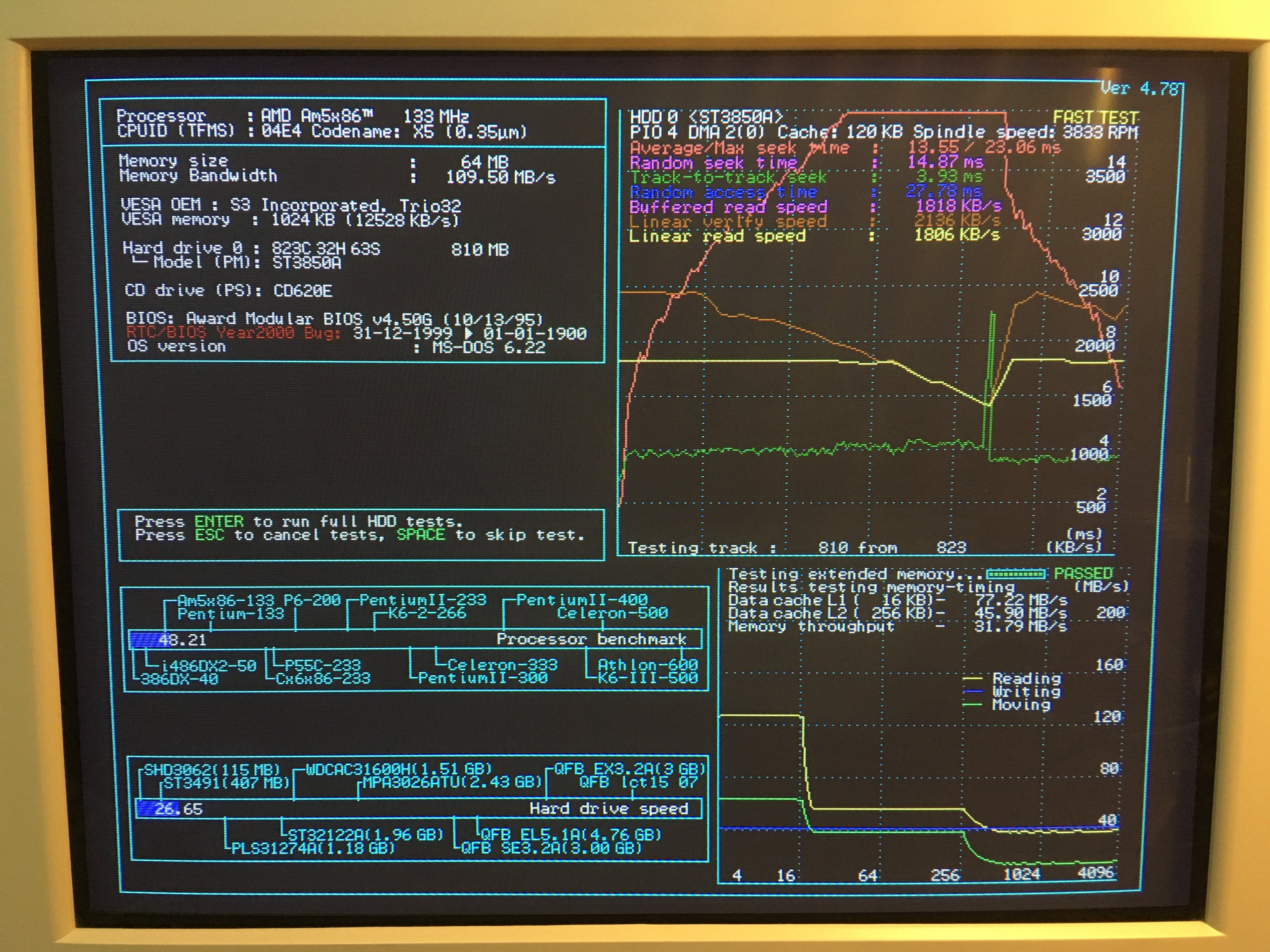Click the Ver 4.78 version text
The height and width of the screenshot is (952, 1270).
(1139, 89)
